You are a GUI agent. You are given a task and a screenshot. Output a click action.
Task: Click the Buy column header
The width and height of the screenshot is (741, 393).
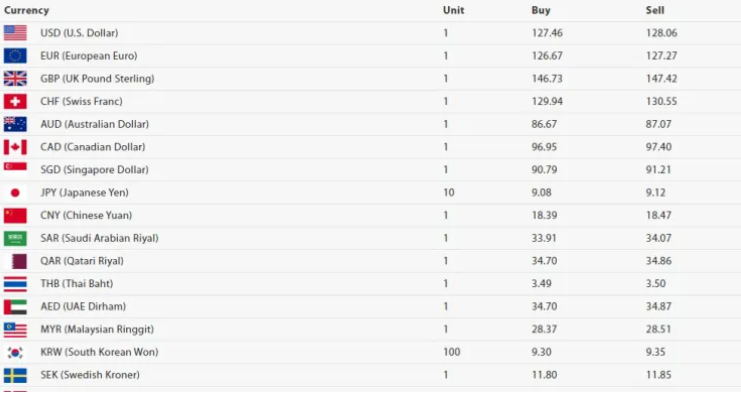tap(541, 10)
